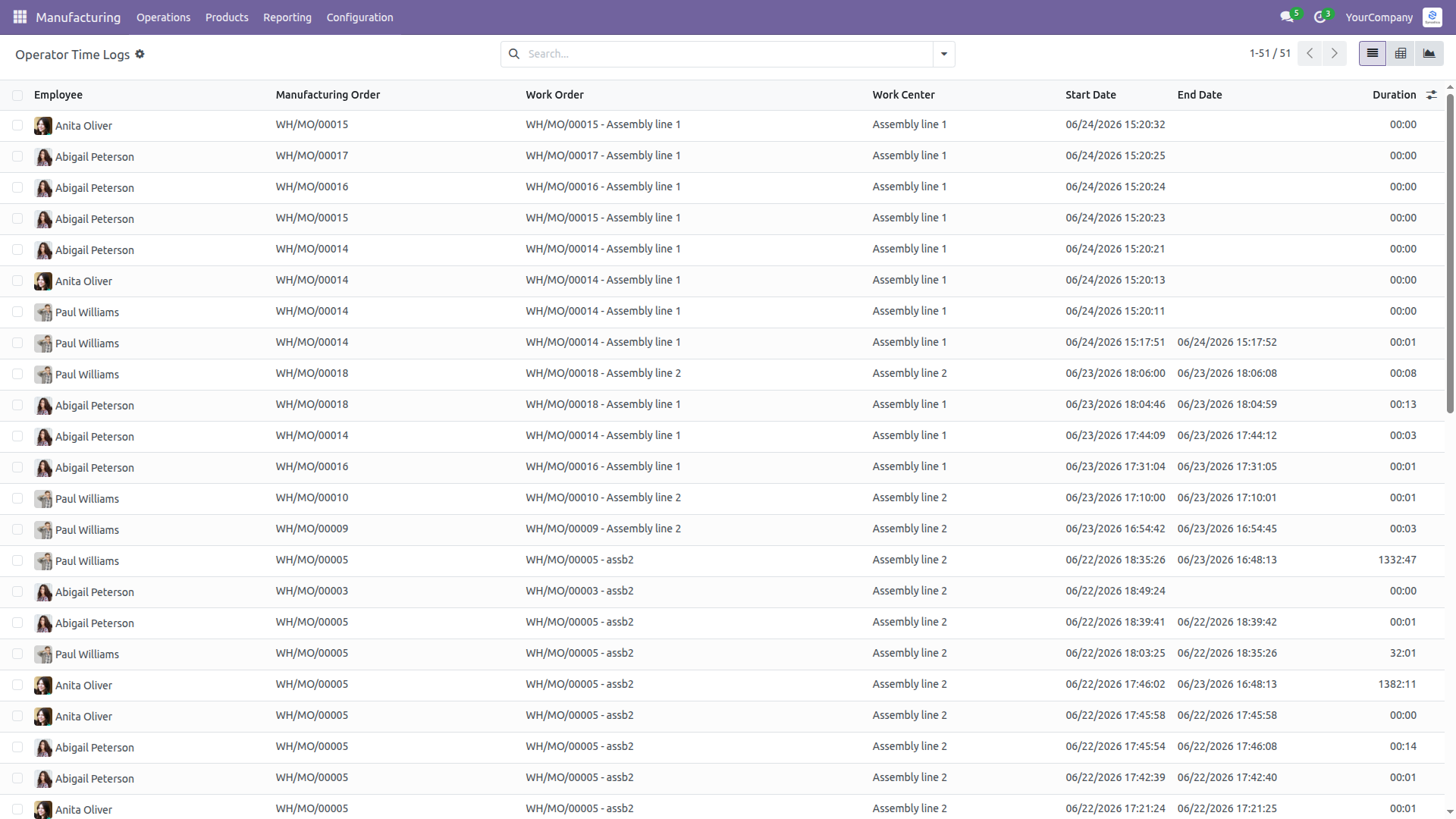Sort by Work Center column header
Image resolution: width=1456 pixels, height=819 pixels.
(903, 95)
